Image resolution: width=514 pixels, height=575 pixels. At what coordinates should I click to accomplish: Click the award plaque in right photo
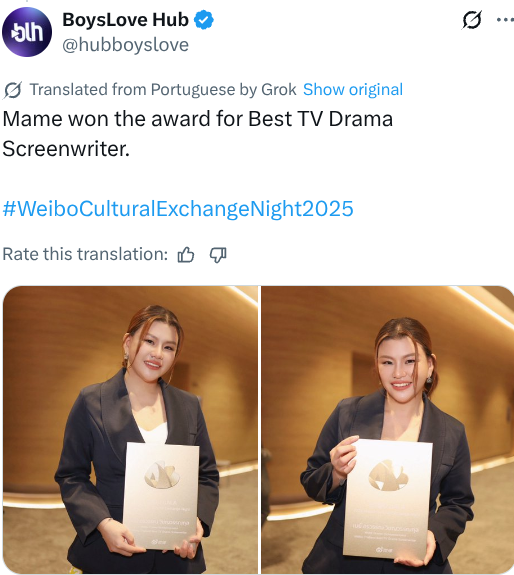pyautogui.click(x=389, y=499)
